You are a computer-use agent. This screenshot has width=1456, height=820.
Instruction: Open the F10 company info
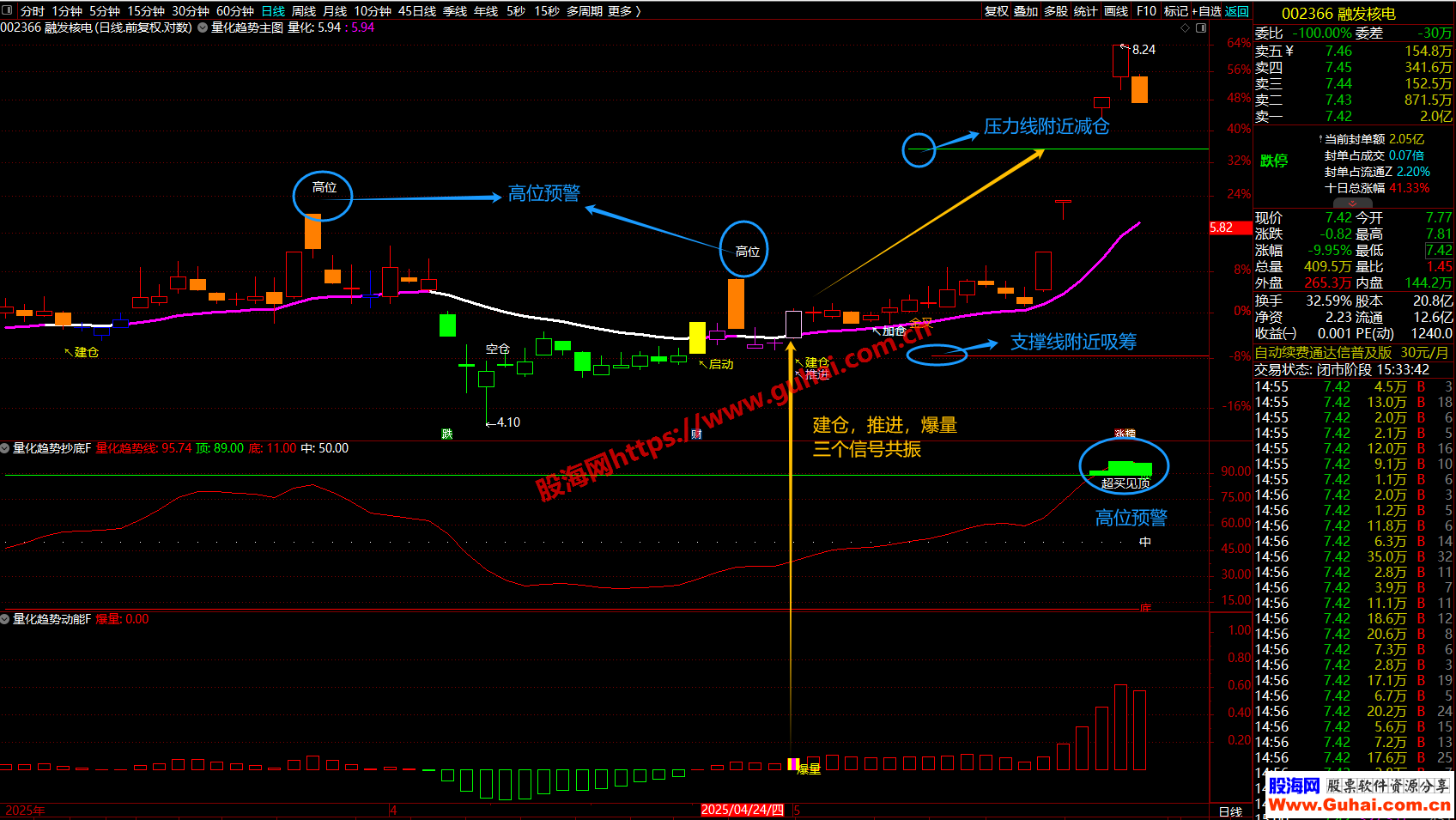[x=1146, y=11]
